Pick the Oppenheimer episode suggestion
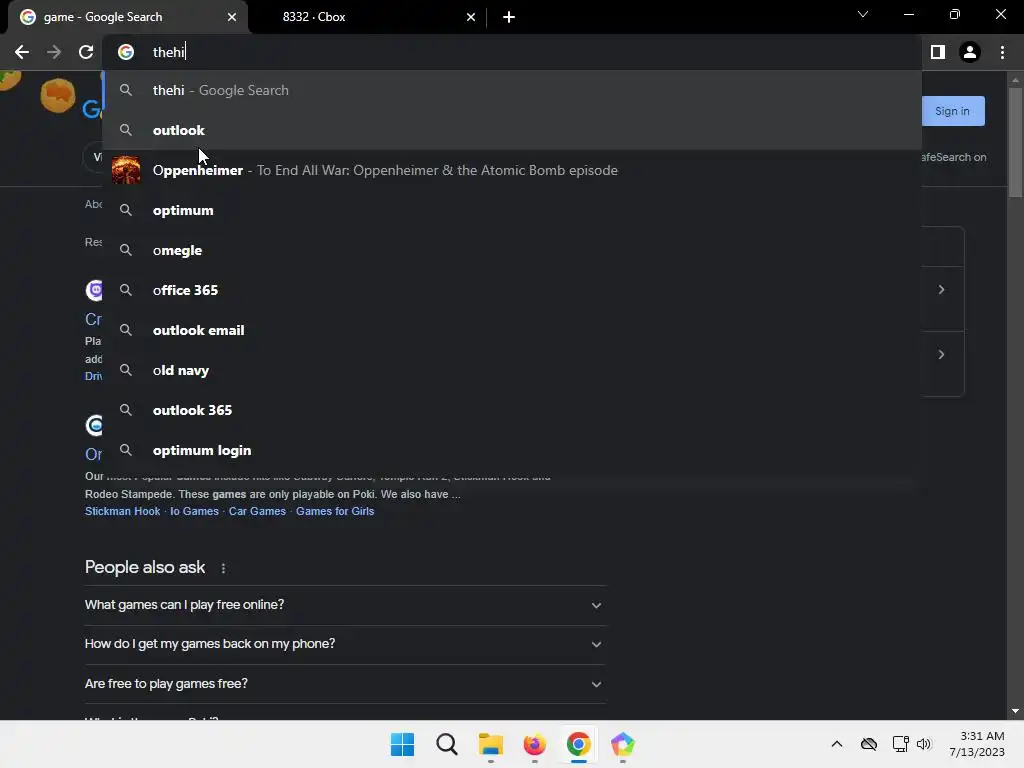This screenshot has width=1024, height=768. 512,170
